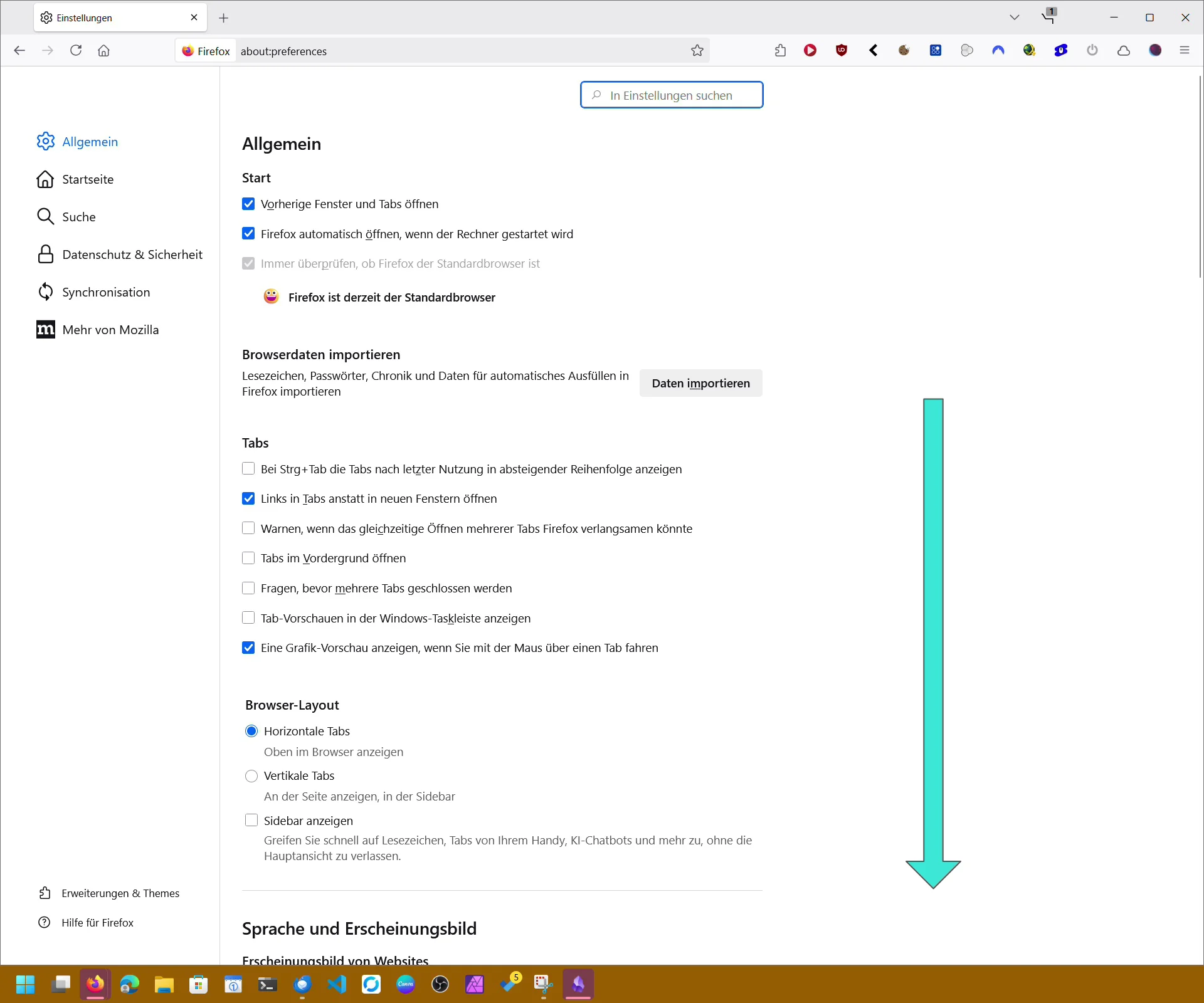
Task: Check the 'Sidebar anzeigen' checkbox
Action: point(251,821)
